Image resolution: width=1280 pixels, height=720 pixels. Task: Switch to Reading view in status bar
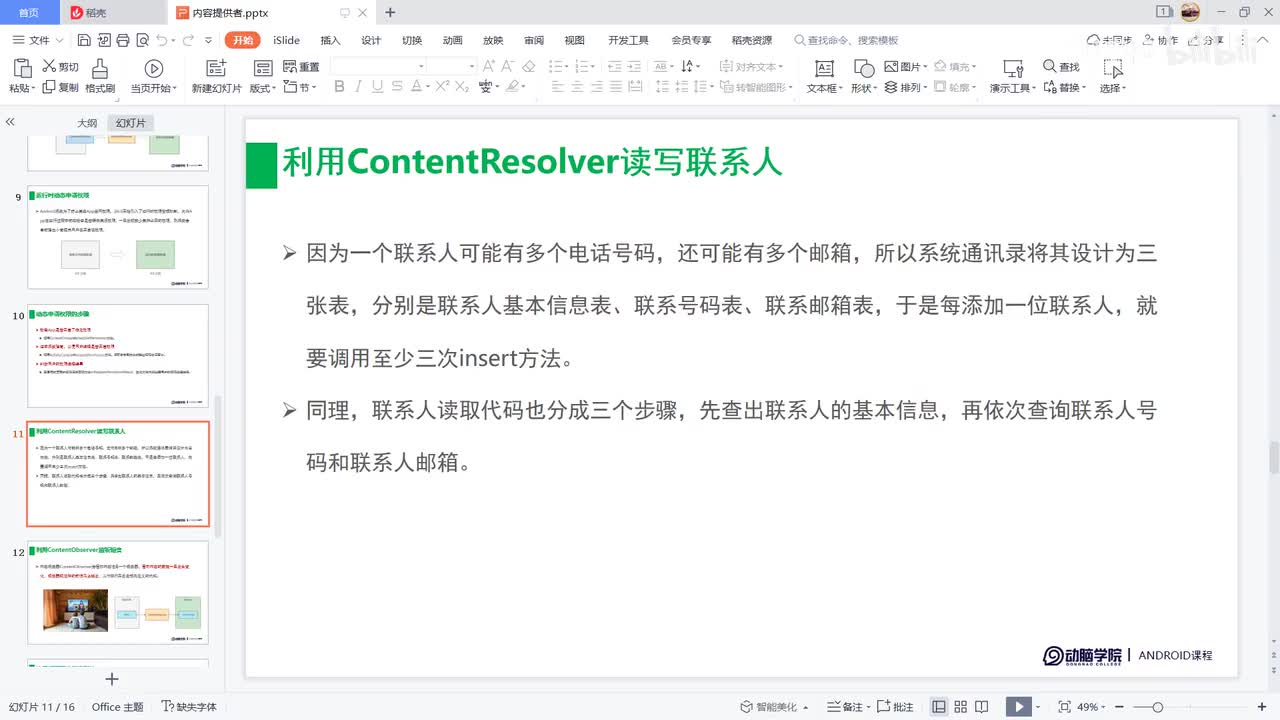[x=983, y=707]
